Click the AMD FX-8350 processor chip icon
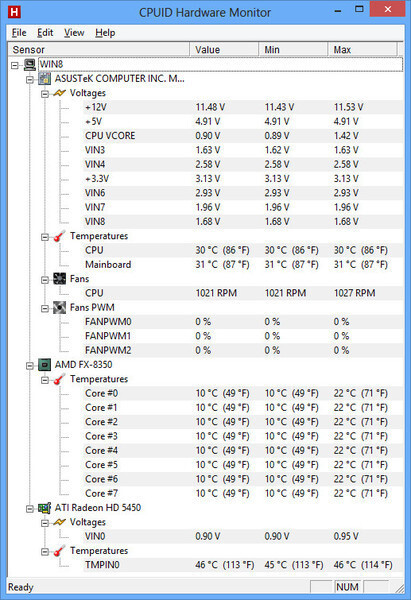This screenshot has width=411, height=600. click(45, 365)
